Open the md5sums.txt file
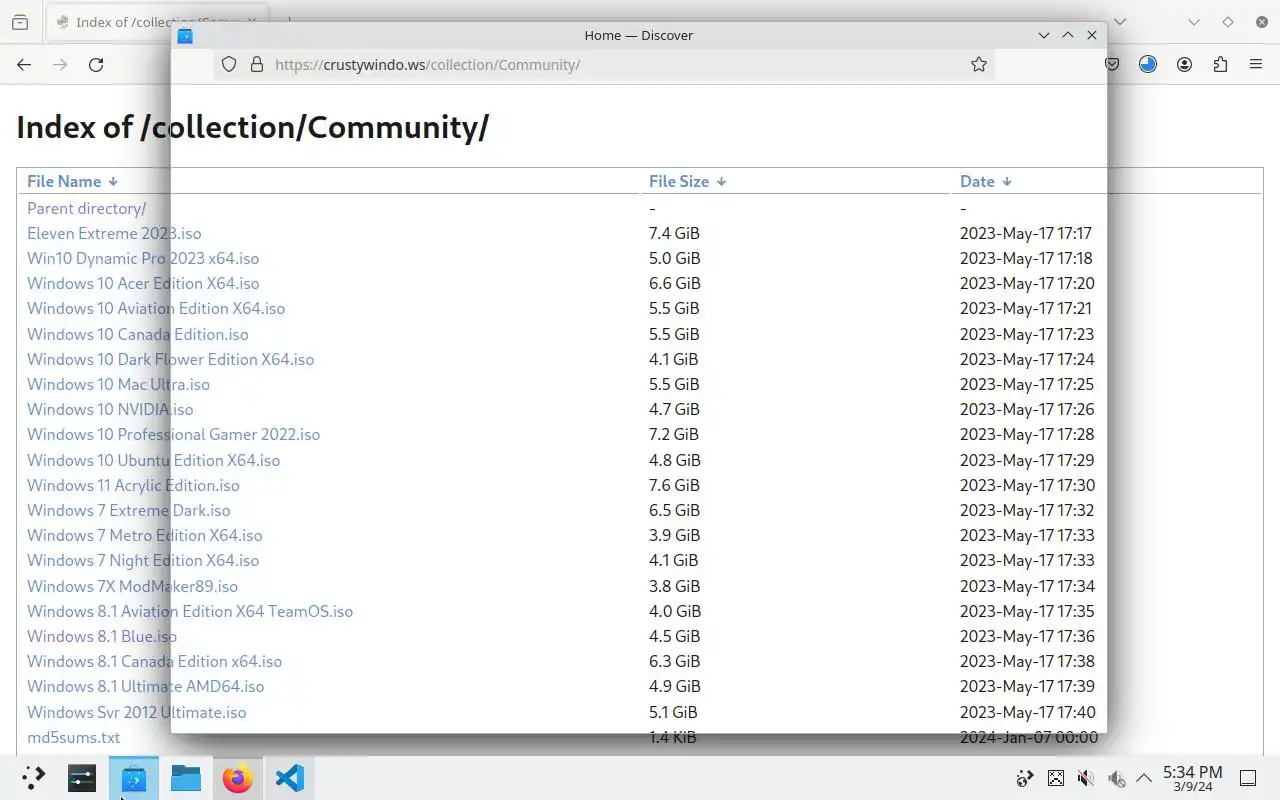1280x800 pixels. [x=73, y=737]
